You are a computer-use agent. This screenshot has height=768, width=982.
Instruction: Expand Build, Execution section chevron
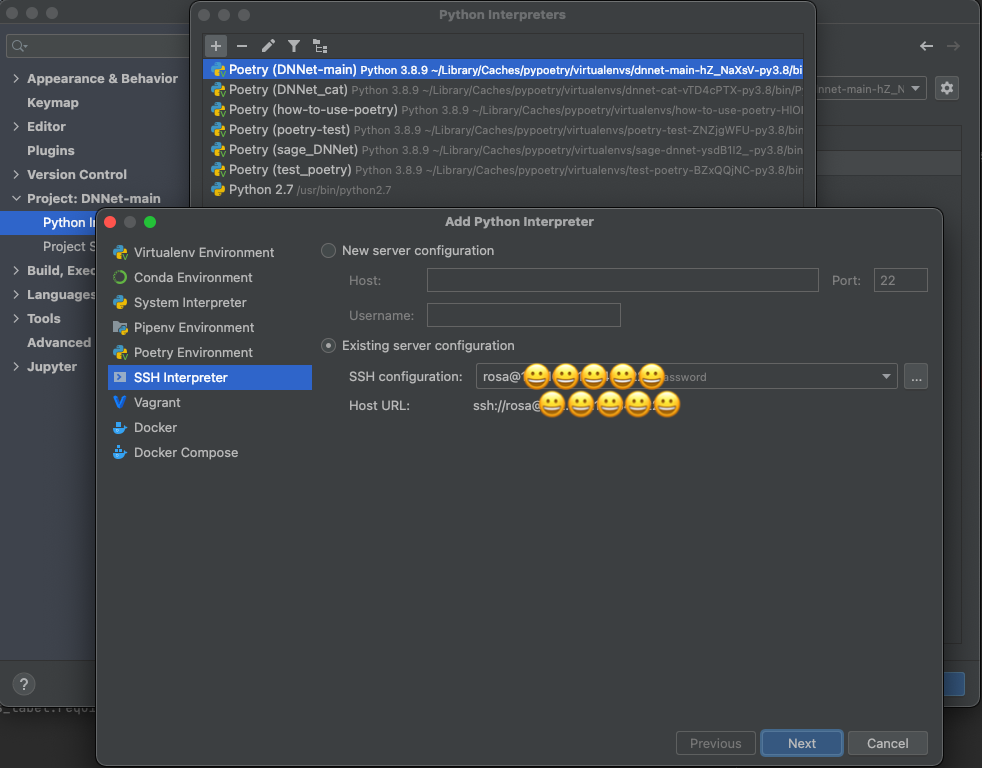16,271
